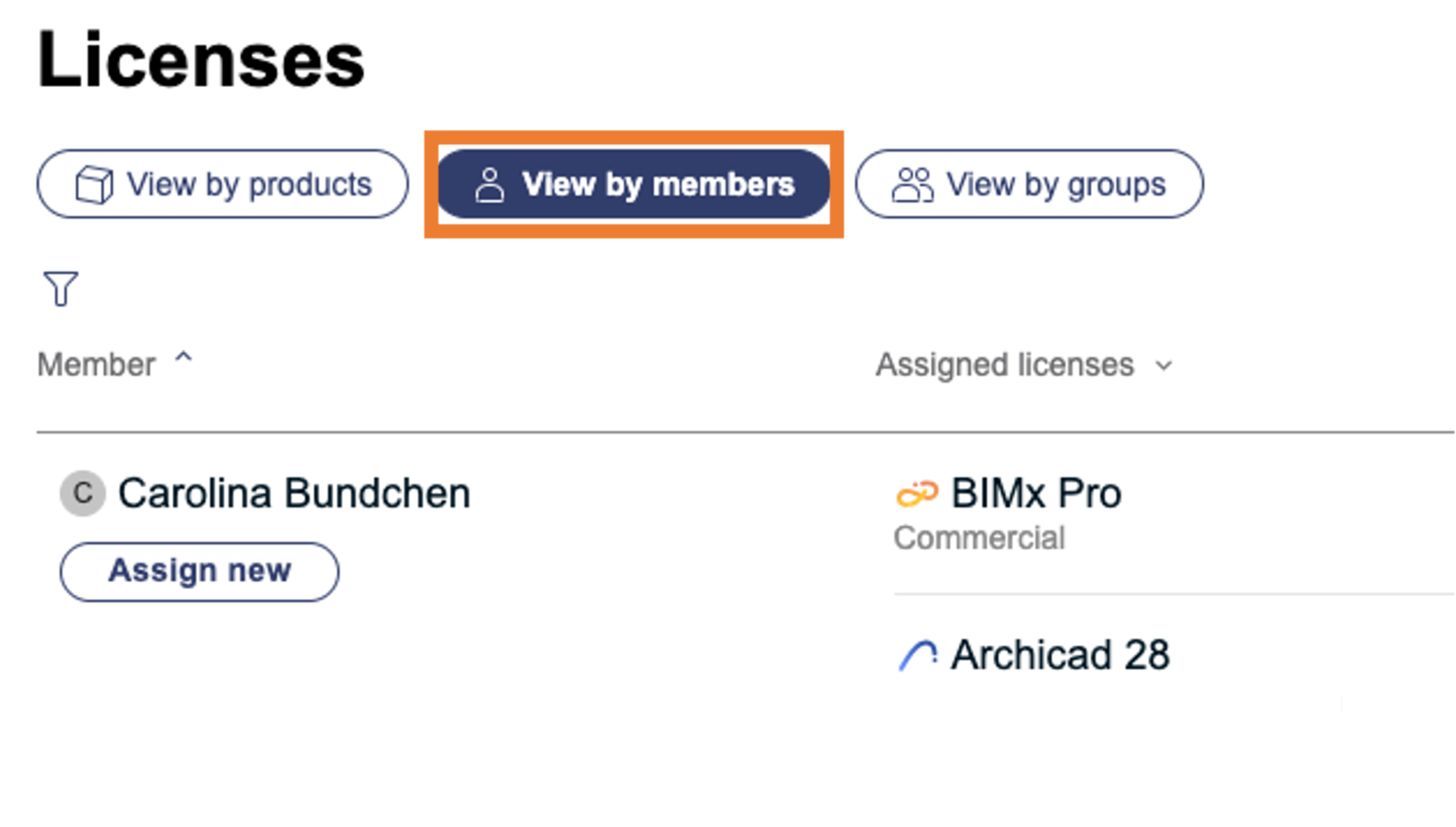The width and height of the screenshot is (1456, 827).
Task: Switch to View by products
Action: coord(249,185)
